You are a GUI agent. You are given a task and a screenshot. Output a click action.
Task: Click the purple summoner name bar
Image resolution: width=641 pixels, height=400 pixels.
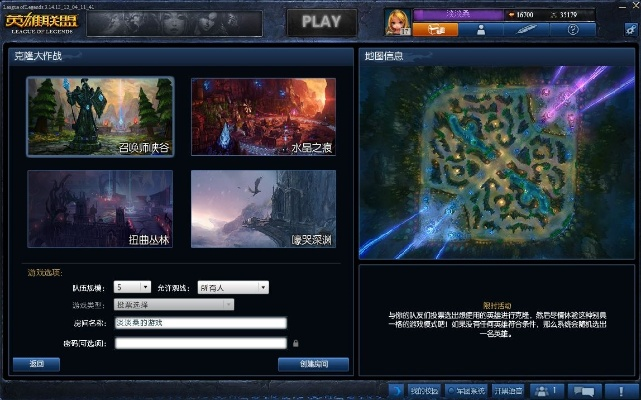[x=458, y=15]
